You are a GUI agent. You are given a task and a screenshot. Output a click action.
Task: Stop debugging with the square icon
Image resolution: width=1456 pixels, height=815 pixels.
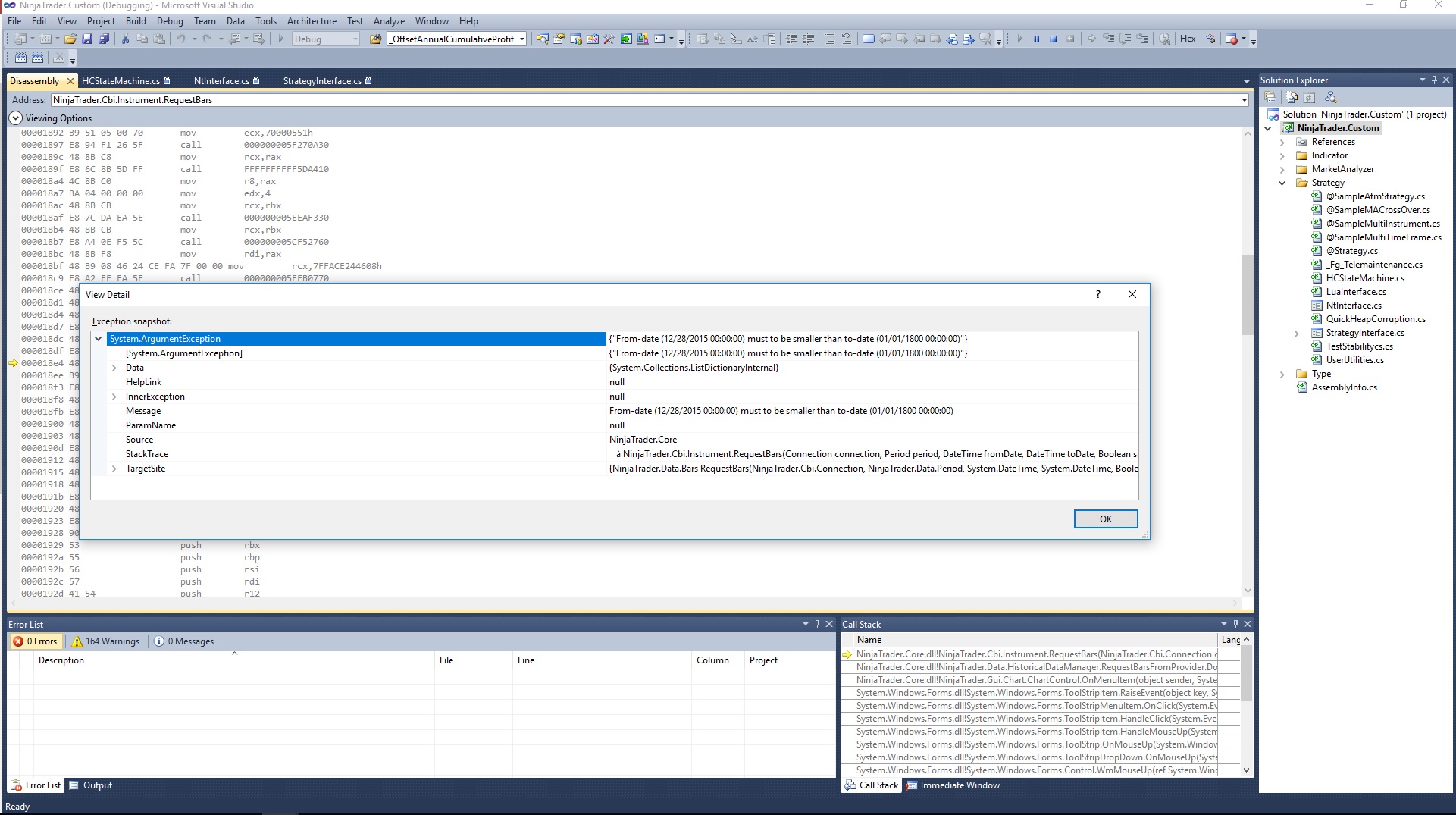[1054, 39]
